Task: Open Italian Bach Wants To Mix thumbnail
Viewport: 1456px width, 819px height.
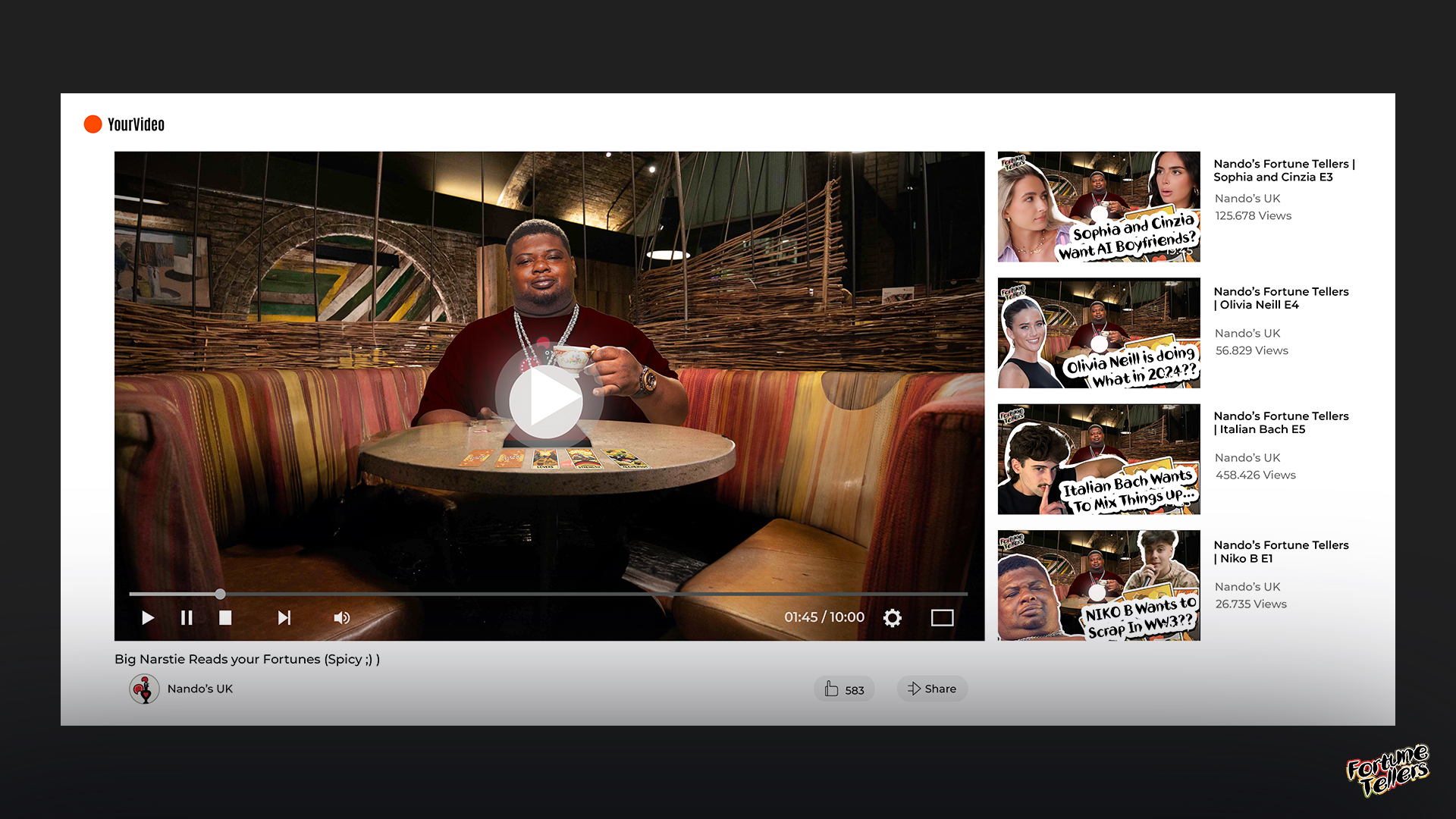Action: pos(1099,460)
